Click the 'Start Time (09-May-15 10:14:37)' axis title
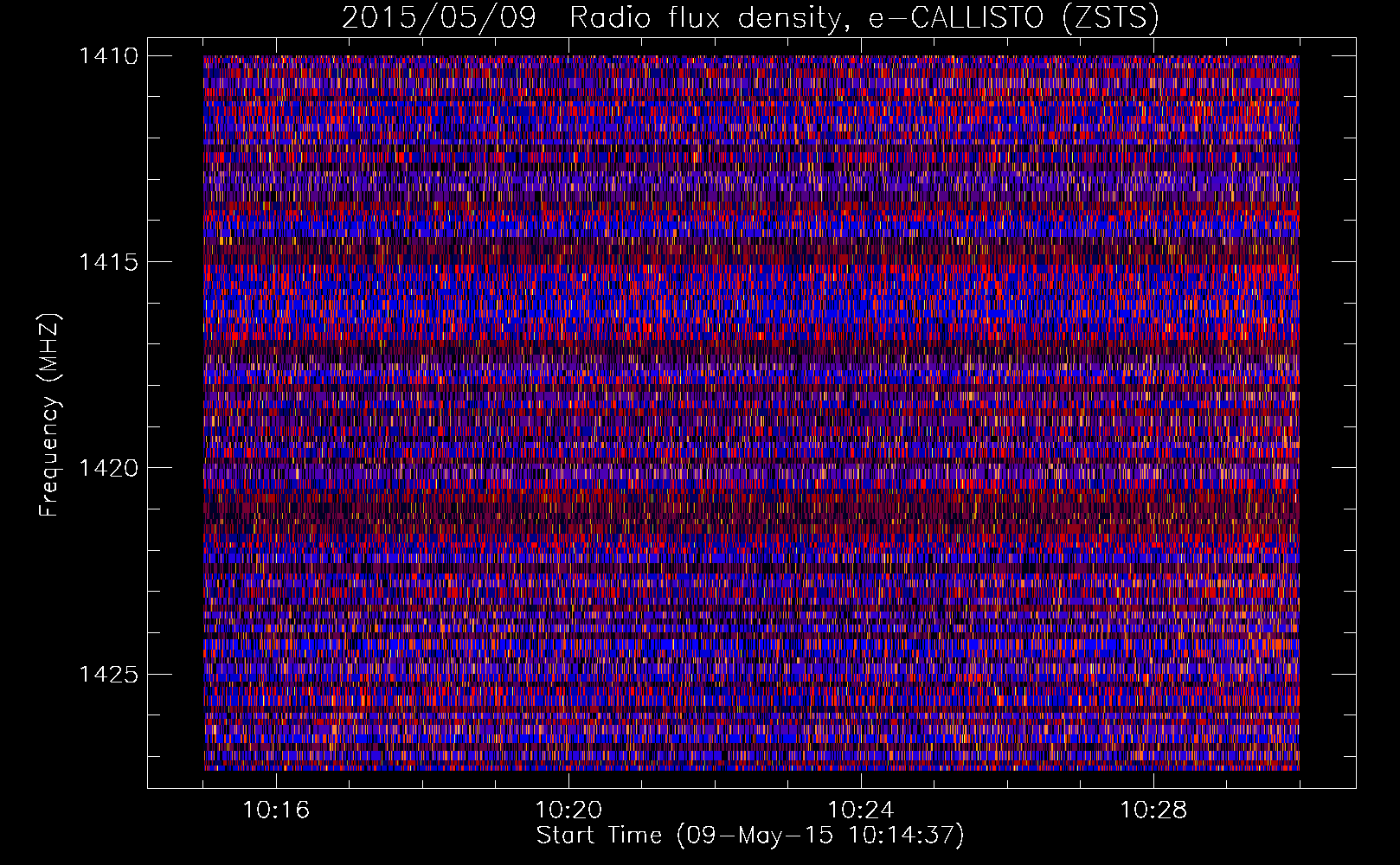Screen dimensions: 1400x865 pos(750,836)
